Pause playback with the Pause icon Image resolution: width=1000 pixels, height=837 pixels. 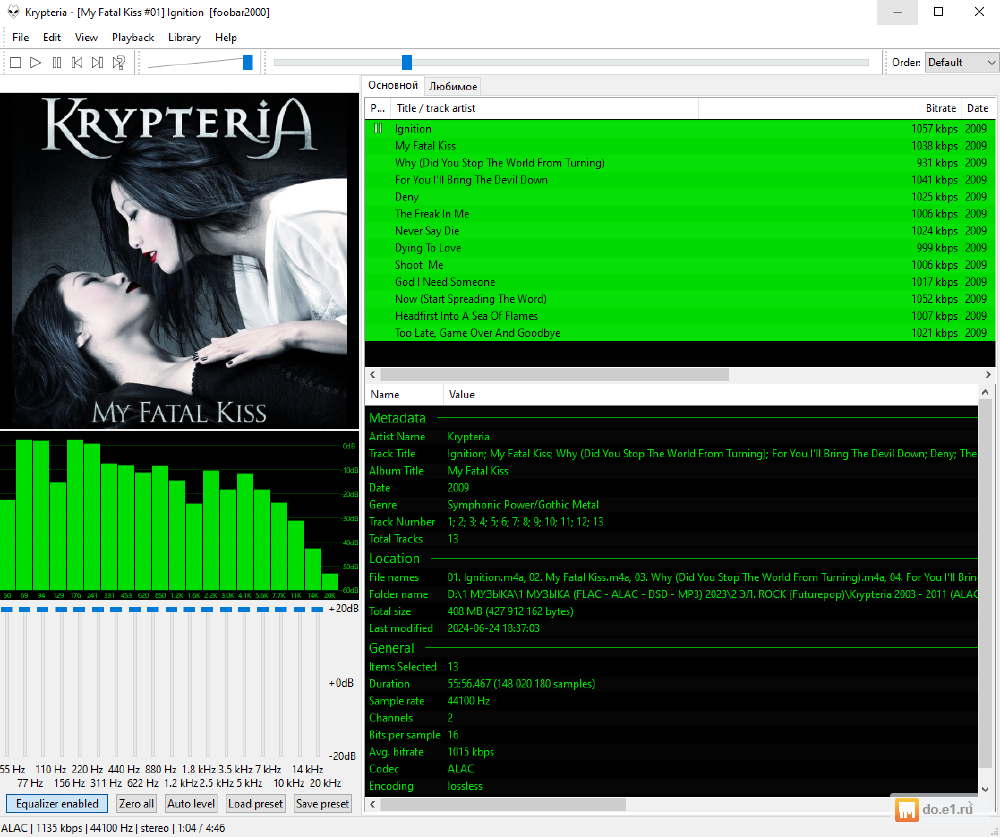coord(56,63)
